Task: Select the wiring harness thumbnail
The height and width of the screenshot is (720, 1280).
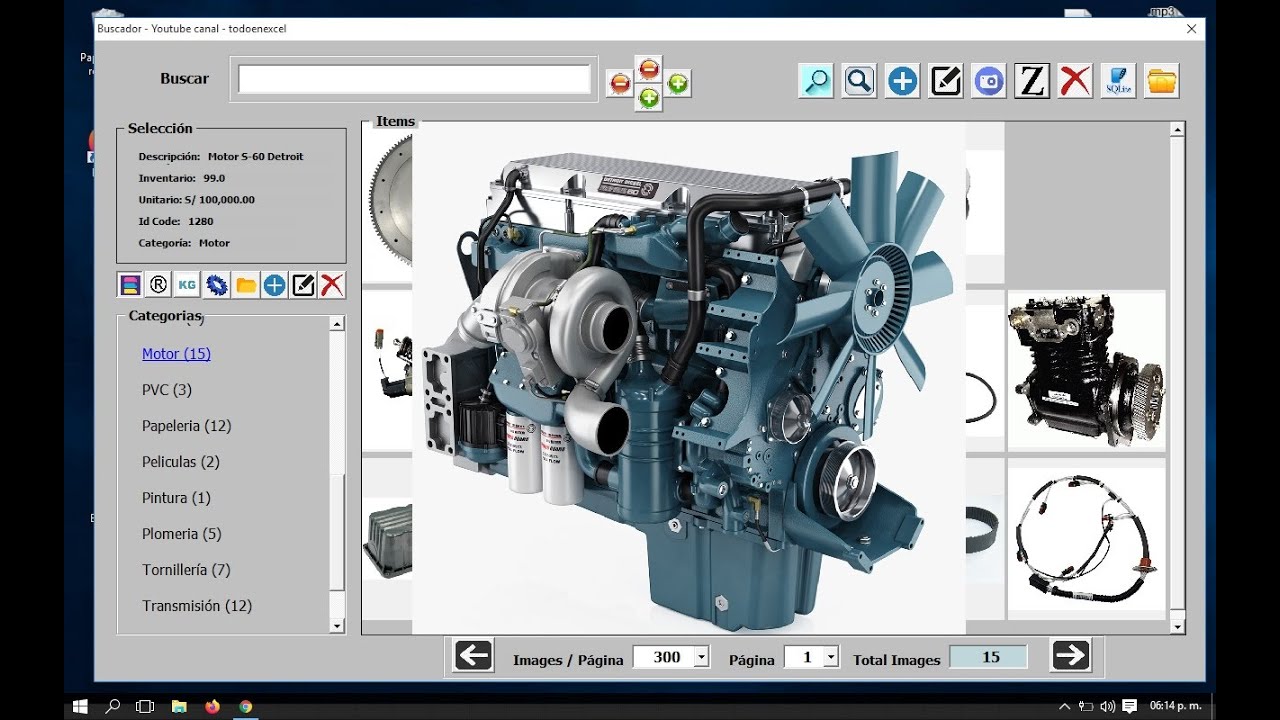Action: click(x=1087, y=538)
